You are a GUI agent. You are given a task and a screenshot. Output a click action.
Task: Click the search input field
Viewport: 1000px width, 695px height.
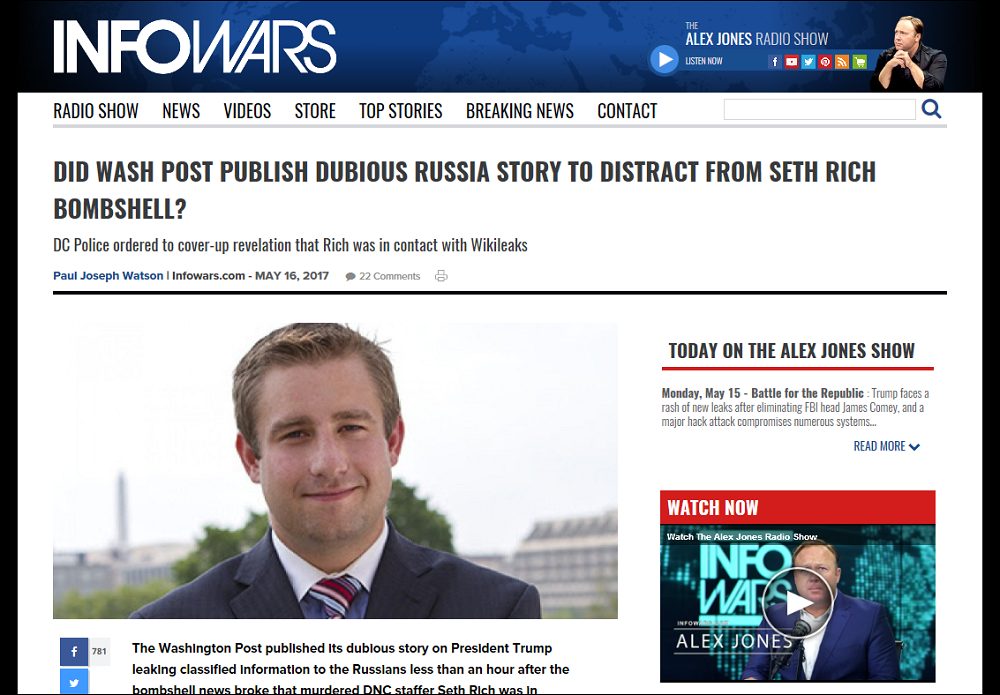click(820, 109)
